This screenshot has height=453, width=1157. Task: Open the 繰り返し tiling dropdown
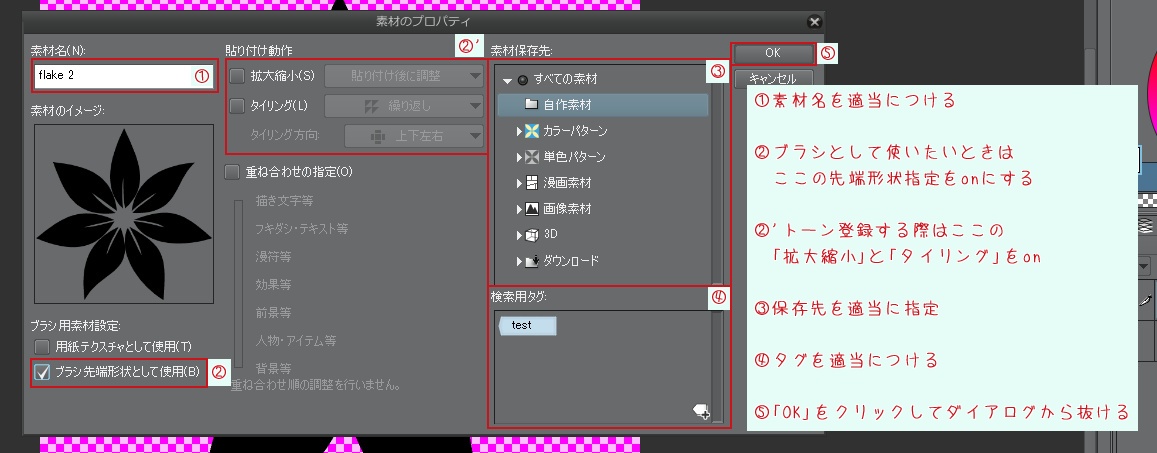[x=404, y=106]
